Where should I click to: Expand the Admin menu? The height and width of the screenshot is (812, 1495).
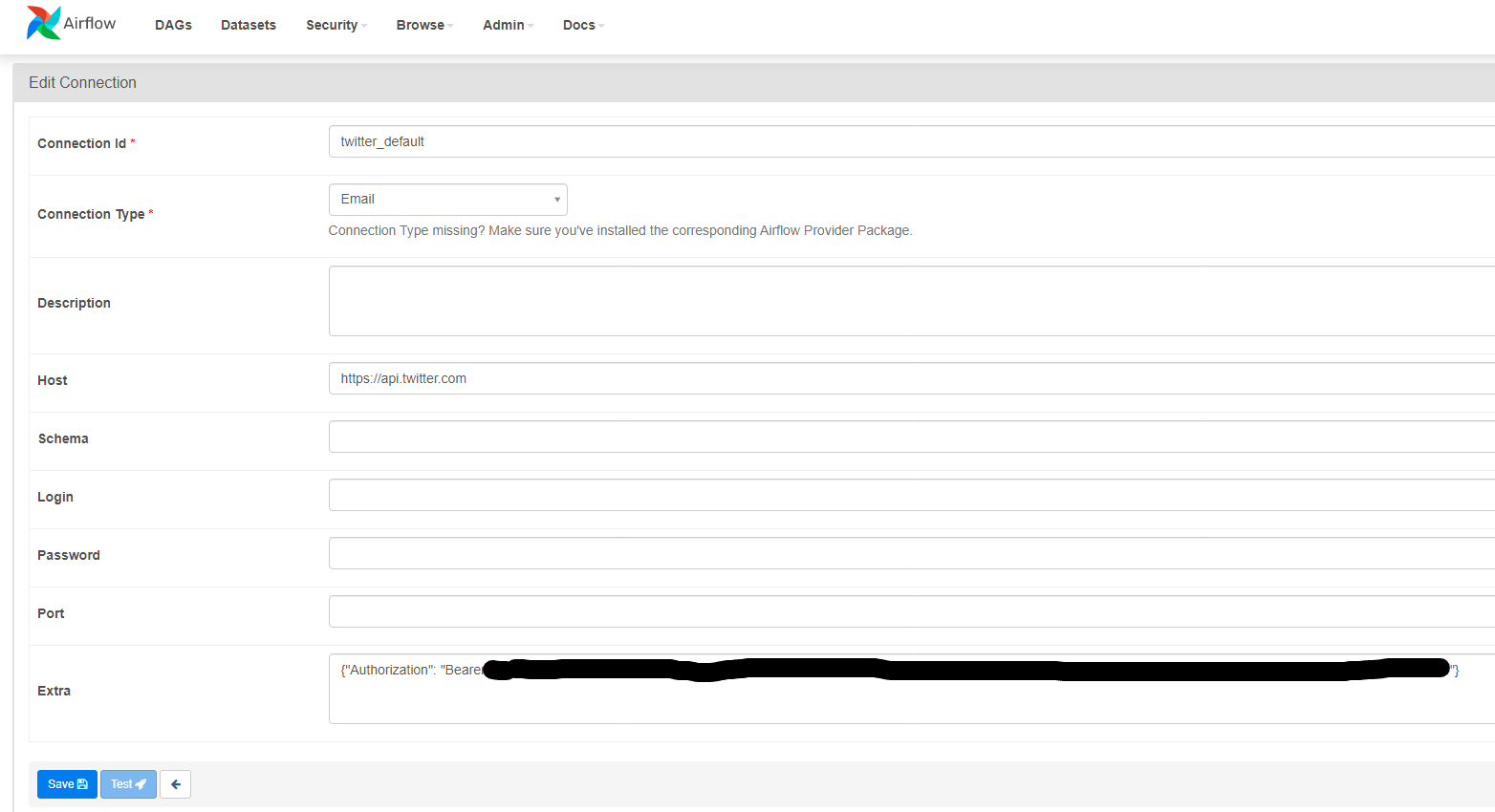(509, 25)
